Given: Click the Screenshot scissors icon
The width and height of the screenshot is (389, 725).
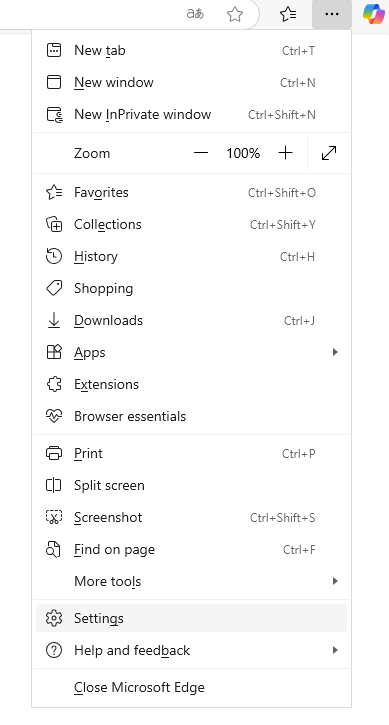Looking at the screenshot, I should pyautogui.click(x=54, y=517).
